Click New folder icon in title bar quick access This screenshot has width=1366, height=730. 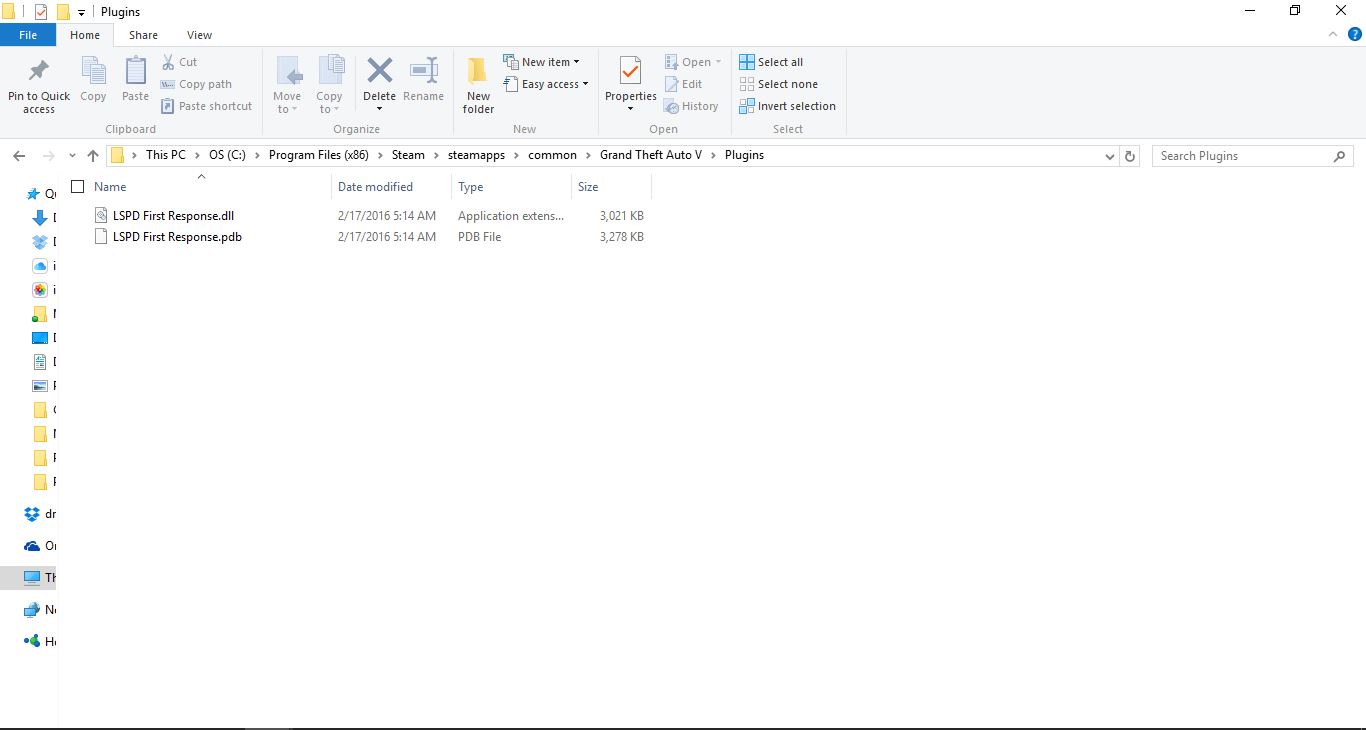pyautogui.click(x=62, y=12)
